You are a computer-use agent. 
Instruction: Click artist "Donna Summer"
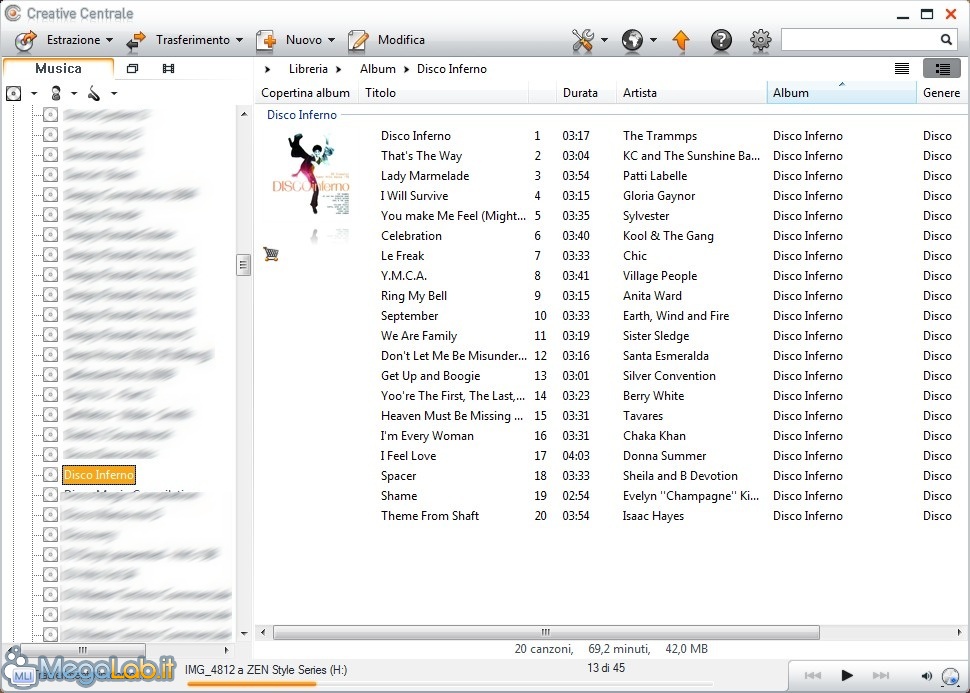[x=664, y=455]
